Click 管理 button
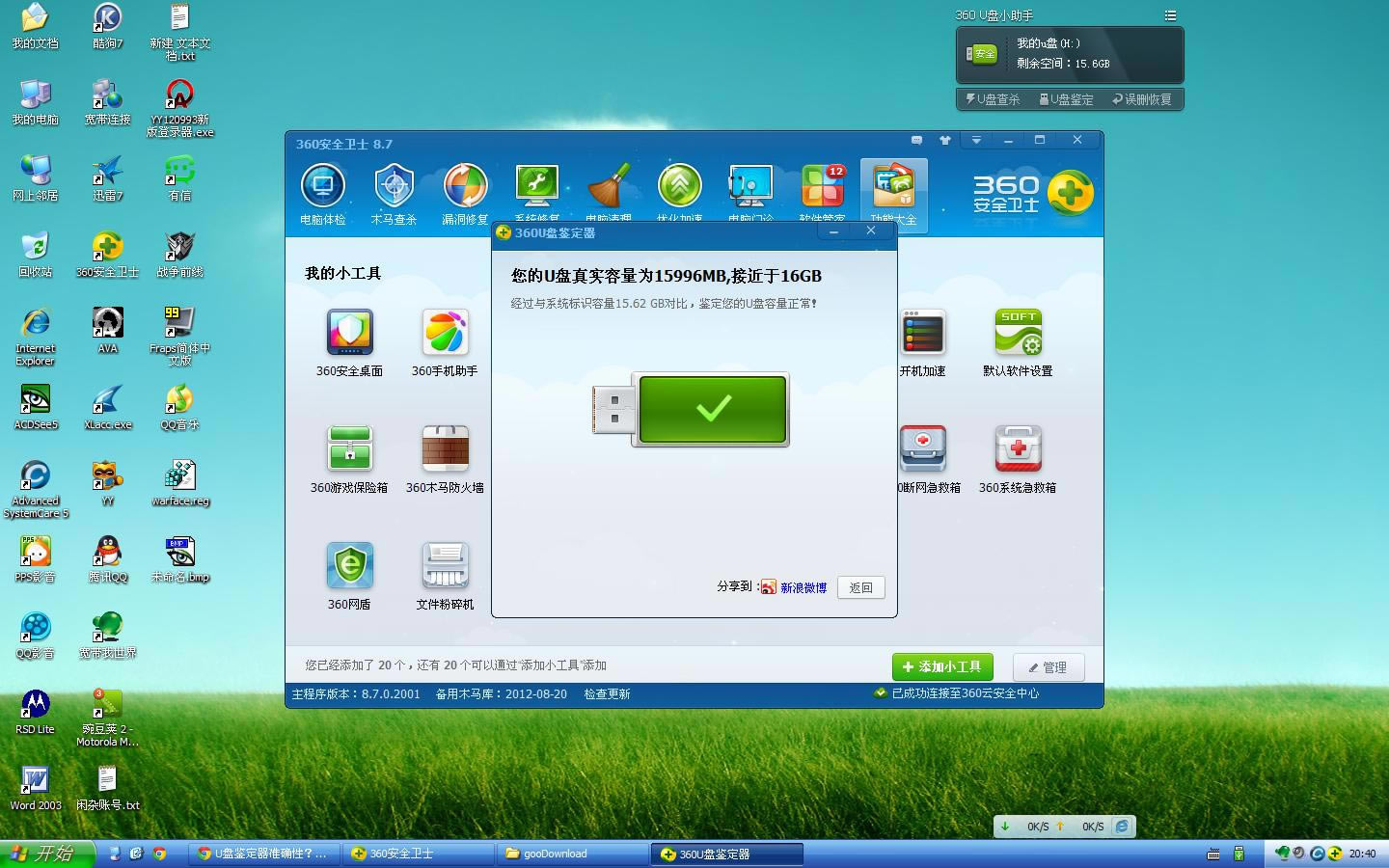This screenshot has height=868, width=1389. [x=1049, y=667]
